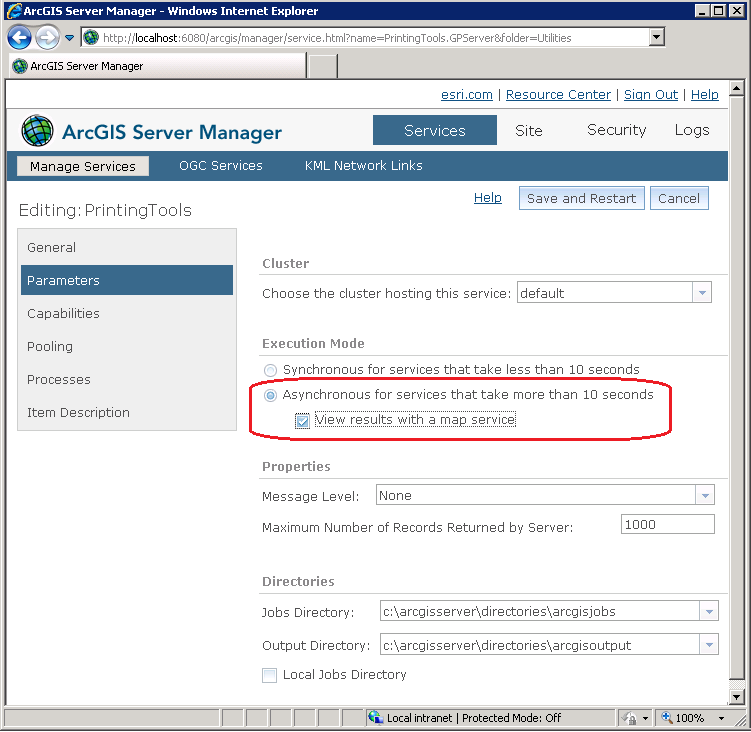Open the Help link beside Save and Restart
Viewport: 751px width, 732px height.
click(488, 197)
